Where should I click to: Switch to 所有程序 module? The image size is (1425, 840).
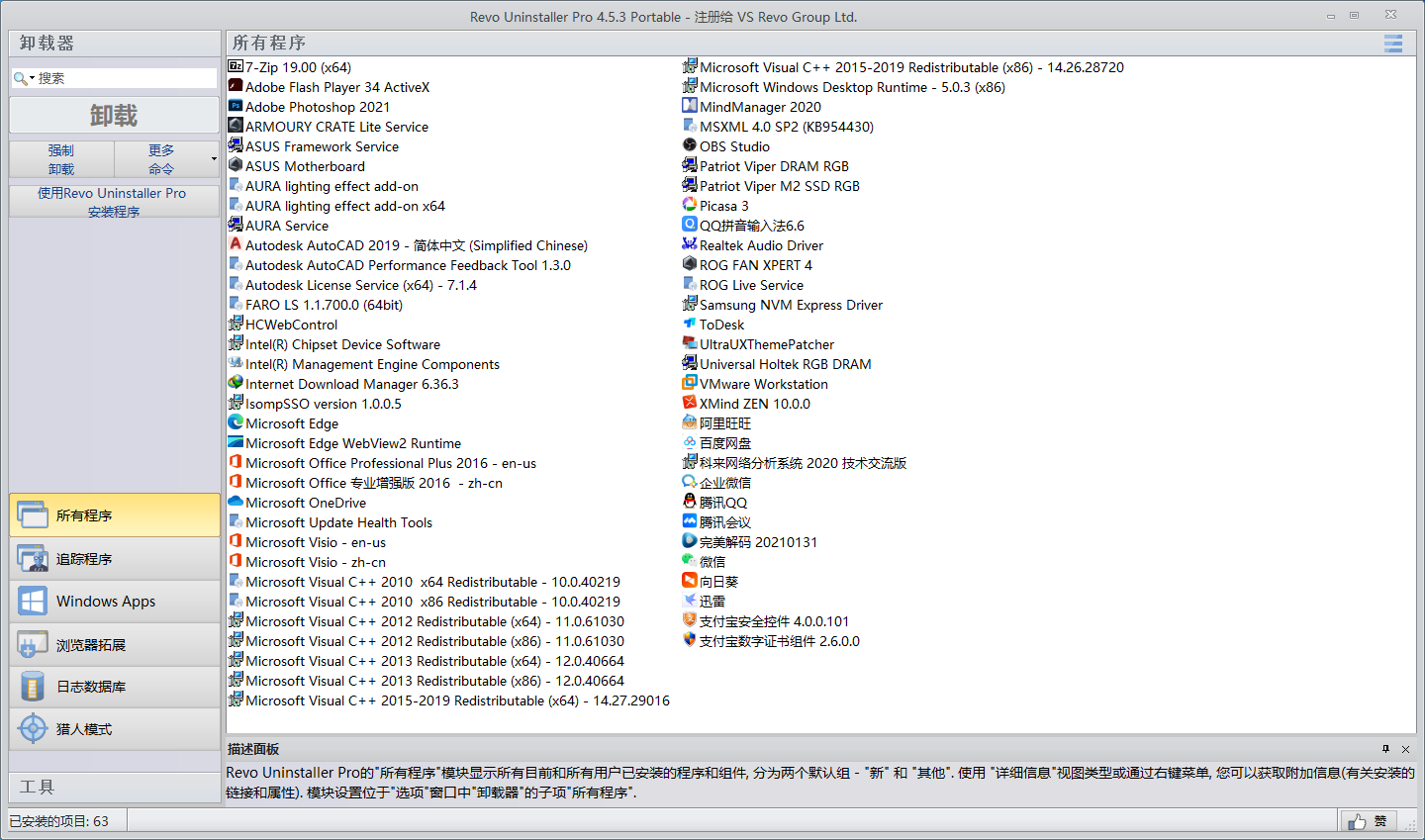(x=115, y=515)
